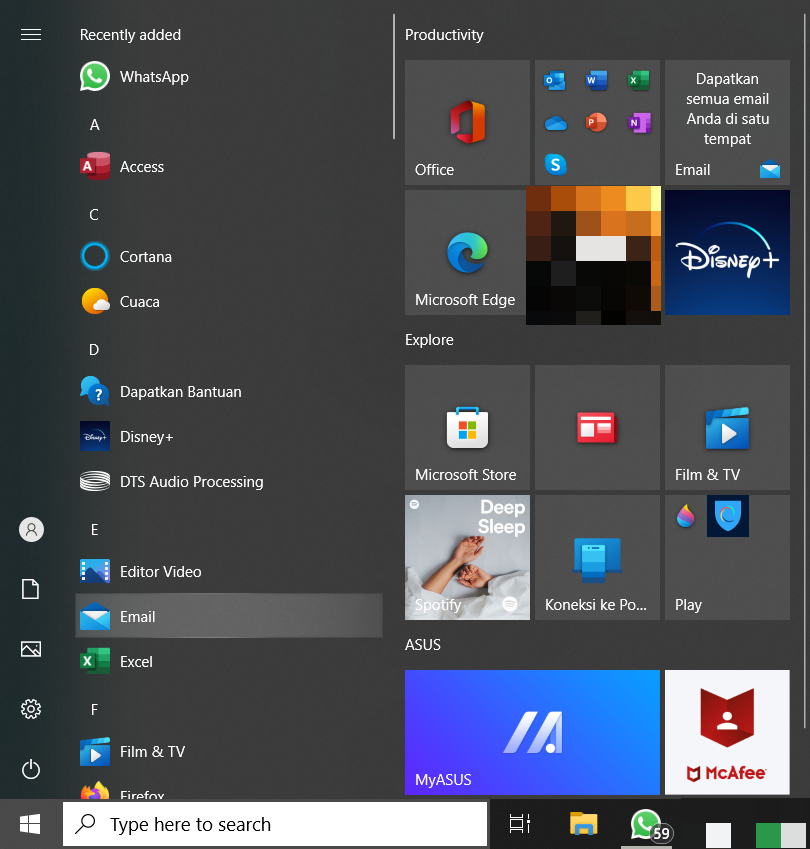Screen dimensions: 810x849
Task: Click the letter C section header
Action: coord(94,214)
